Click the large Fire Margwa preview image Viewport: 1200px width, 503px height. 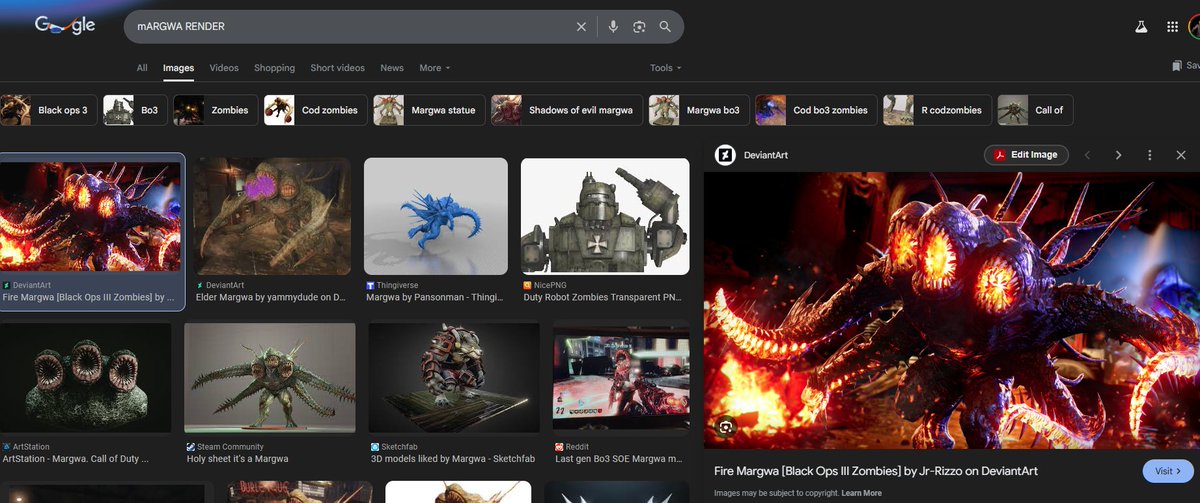pyautogui.click(x=951, y=310)
